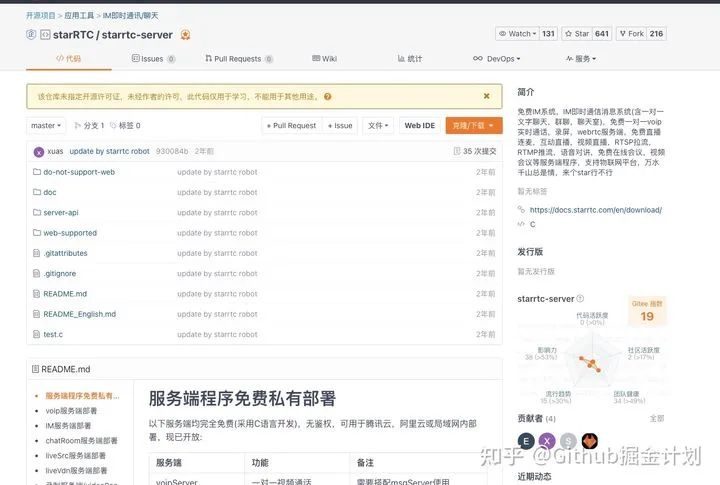
Task: Click the code repository icon before starRTC
Action: (45, 34)
